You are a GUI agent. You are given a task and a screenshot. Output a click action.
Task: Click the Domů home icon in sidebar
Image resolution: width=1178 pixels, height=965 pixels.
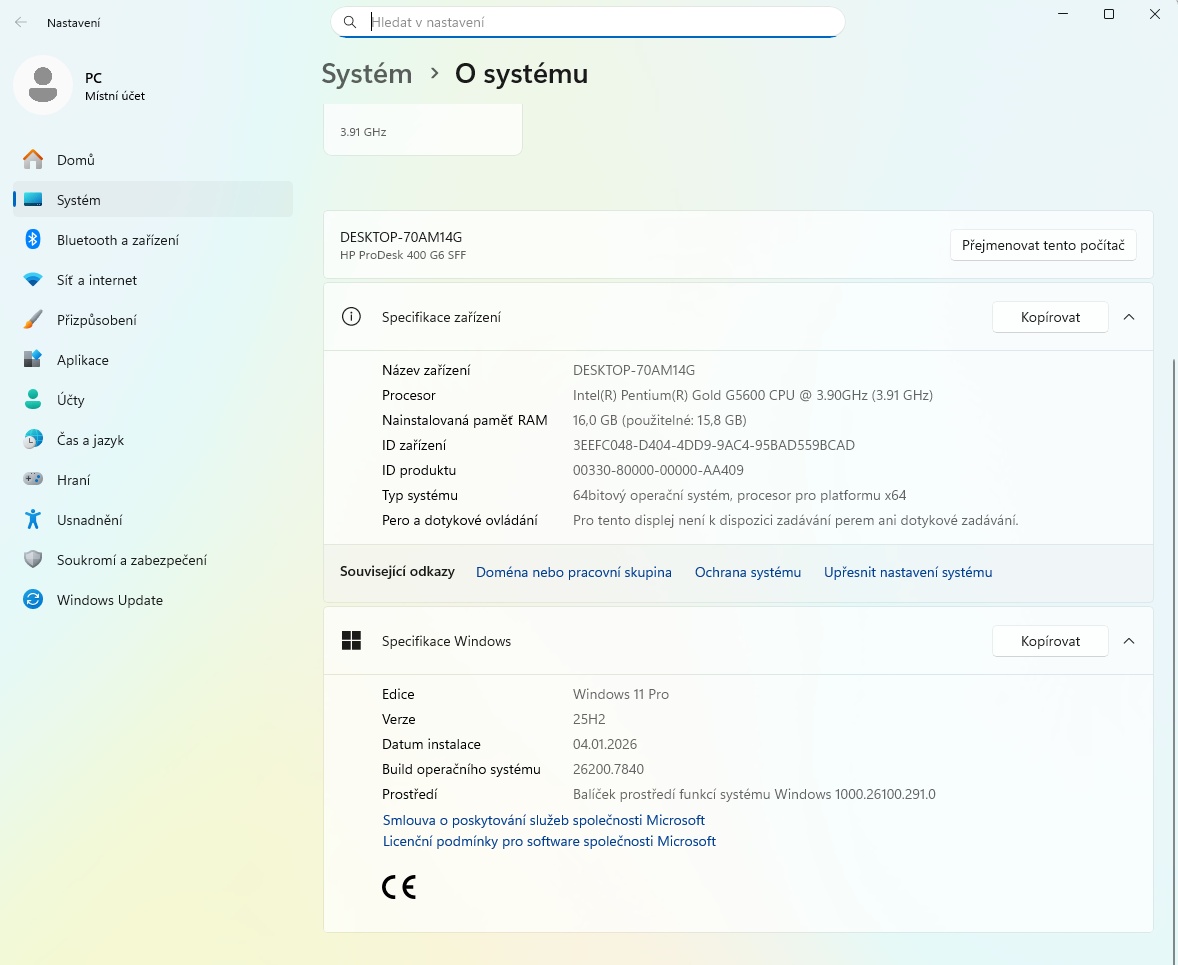[33, 160]
